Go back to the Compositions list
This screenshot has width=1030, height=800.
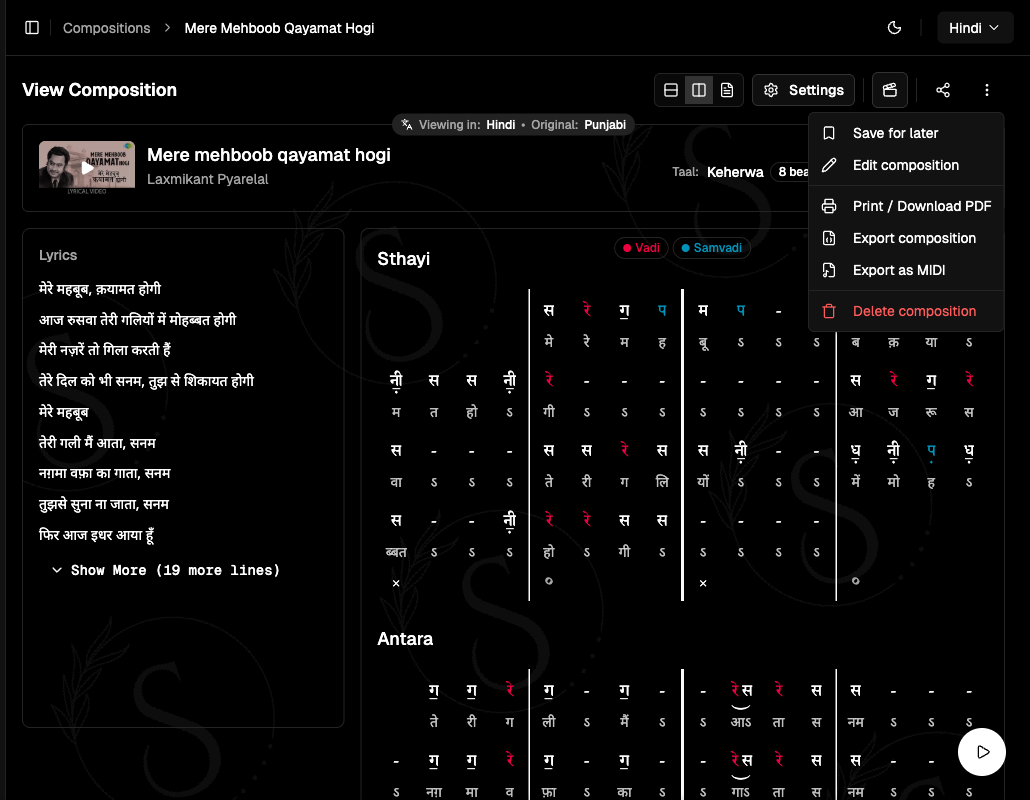(x=106, y=28)
